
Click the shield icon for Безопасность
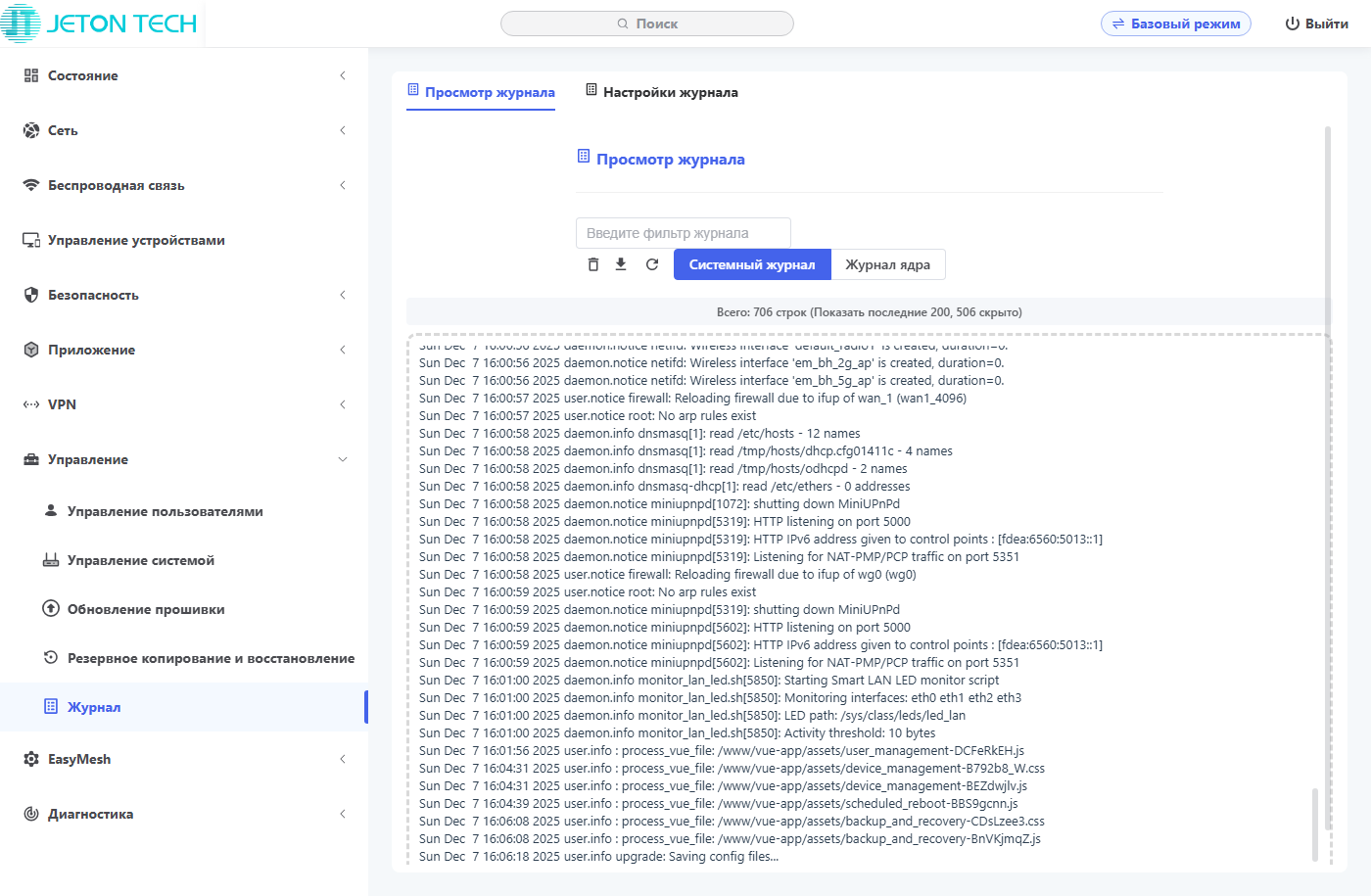pos(31,295)
